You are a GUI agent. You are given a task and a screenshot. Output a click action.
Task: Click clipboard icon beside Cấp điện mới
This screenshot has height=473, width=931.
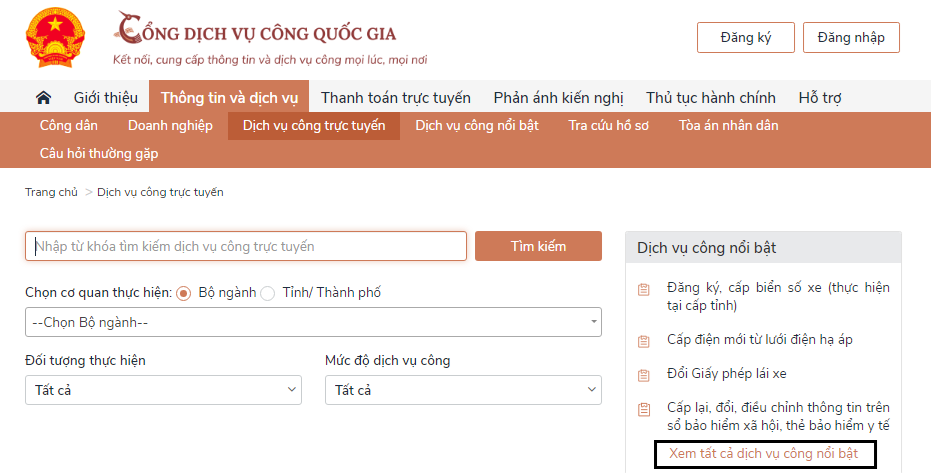click(644, 341)
